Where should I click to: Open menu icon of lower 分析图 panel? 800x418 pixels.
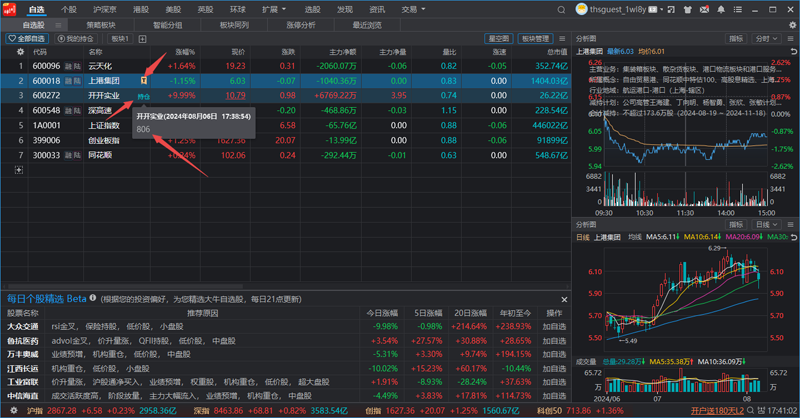click(791, 225)
